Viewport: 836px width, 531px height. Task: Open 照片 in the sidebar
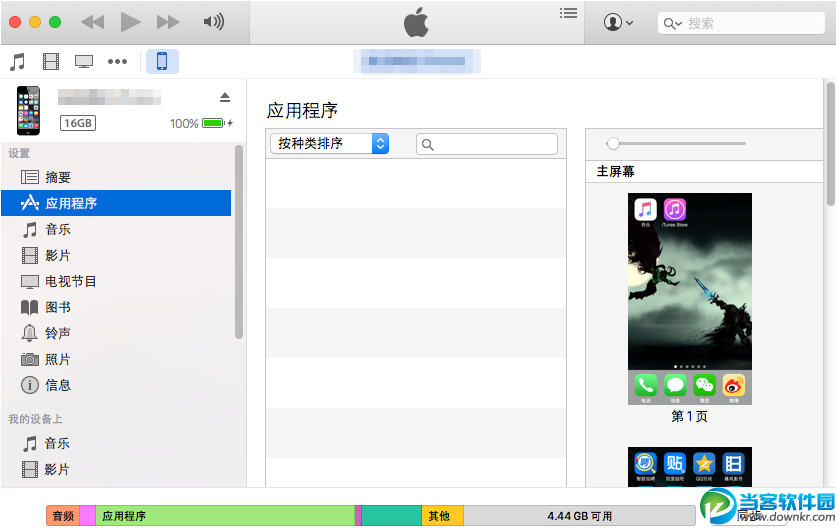point(116,359)
